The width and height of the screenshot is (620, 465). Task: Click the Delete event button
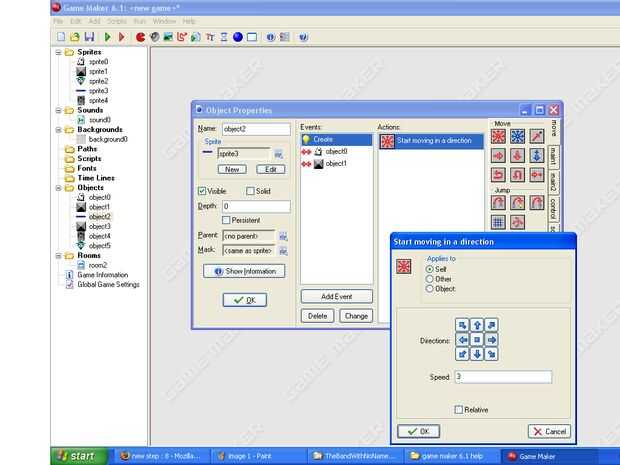click(318, 316)
